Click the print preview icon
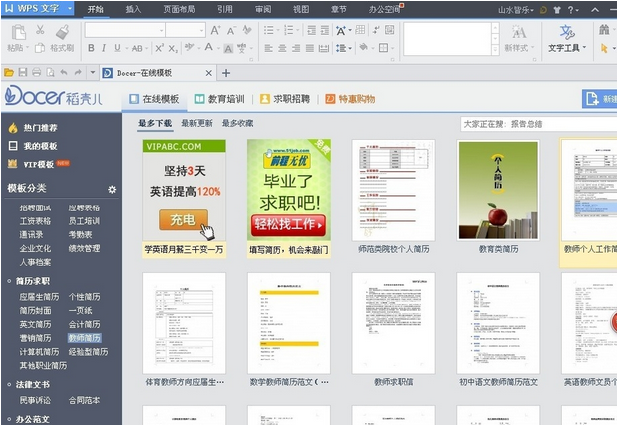619x425 pixels. coord(50,73)
